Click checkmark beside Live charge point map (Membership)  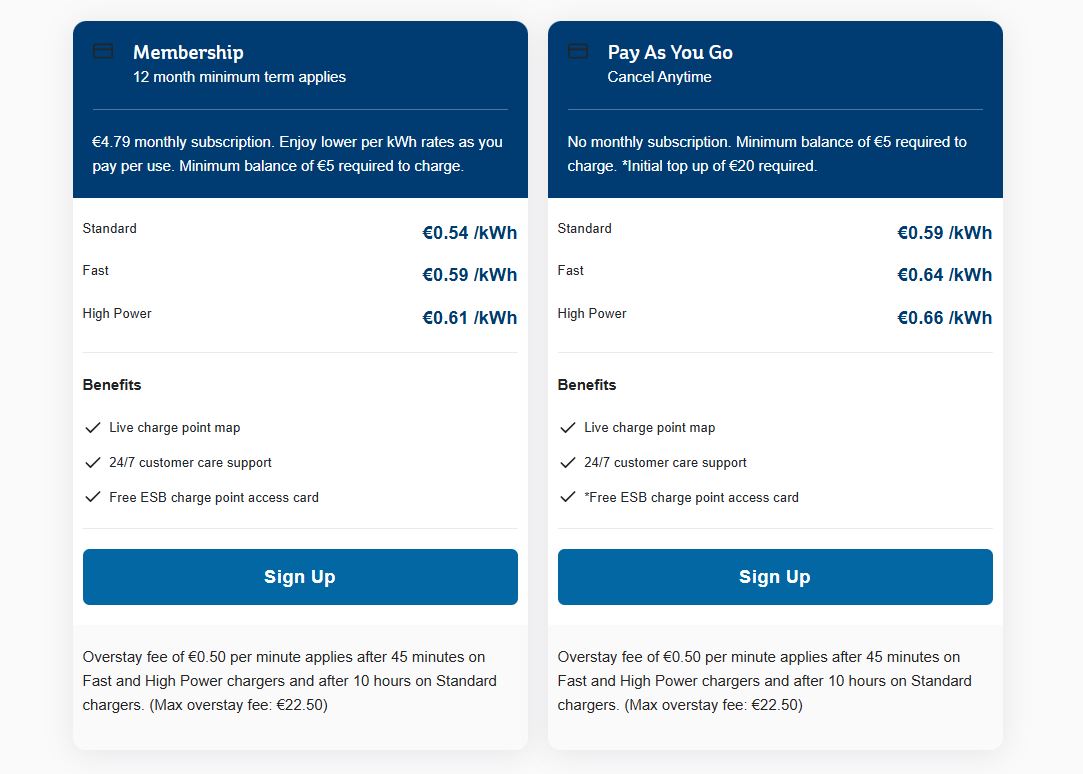pyautogui.click(x=92, y=427)
